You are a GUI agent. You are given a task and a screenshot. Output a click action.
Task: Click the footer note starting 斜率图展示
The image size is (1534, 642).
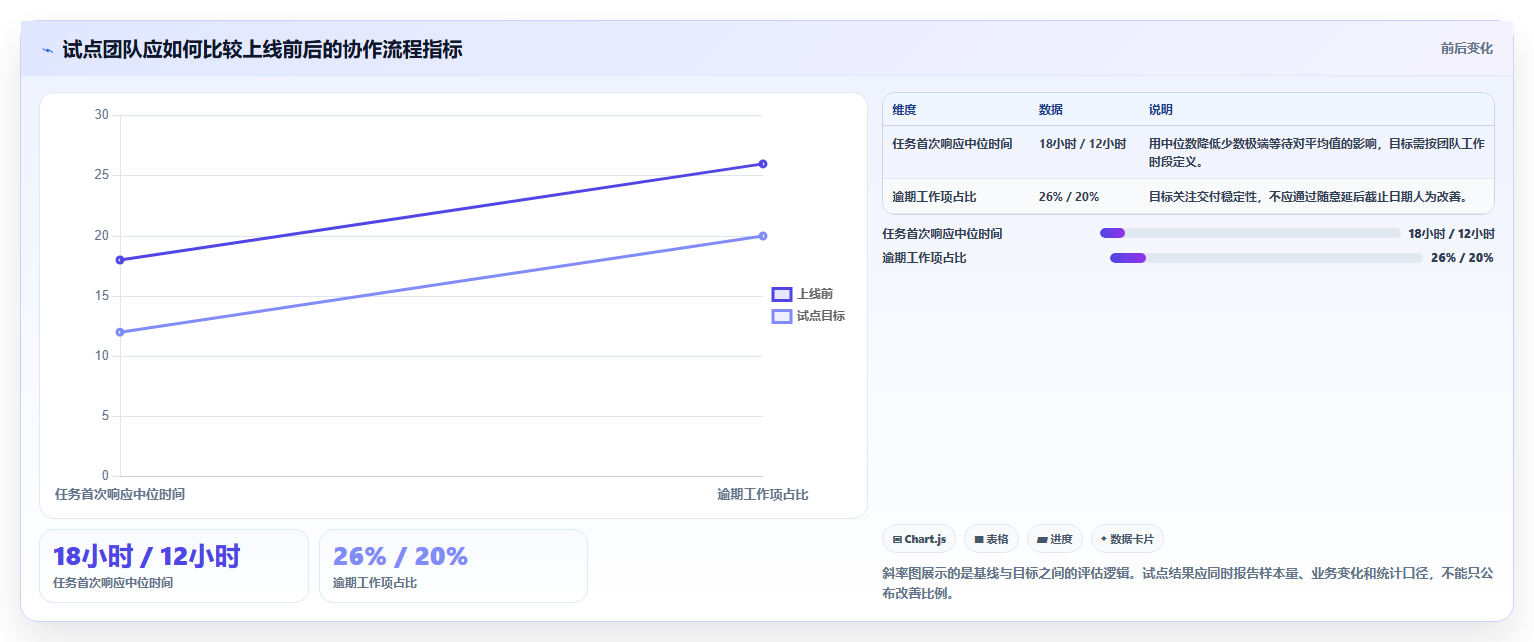[x=1188, y=584]
